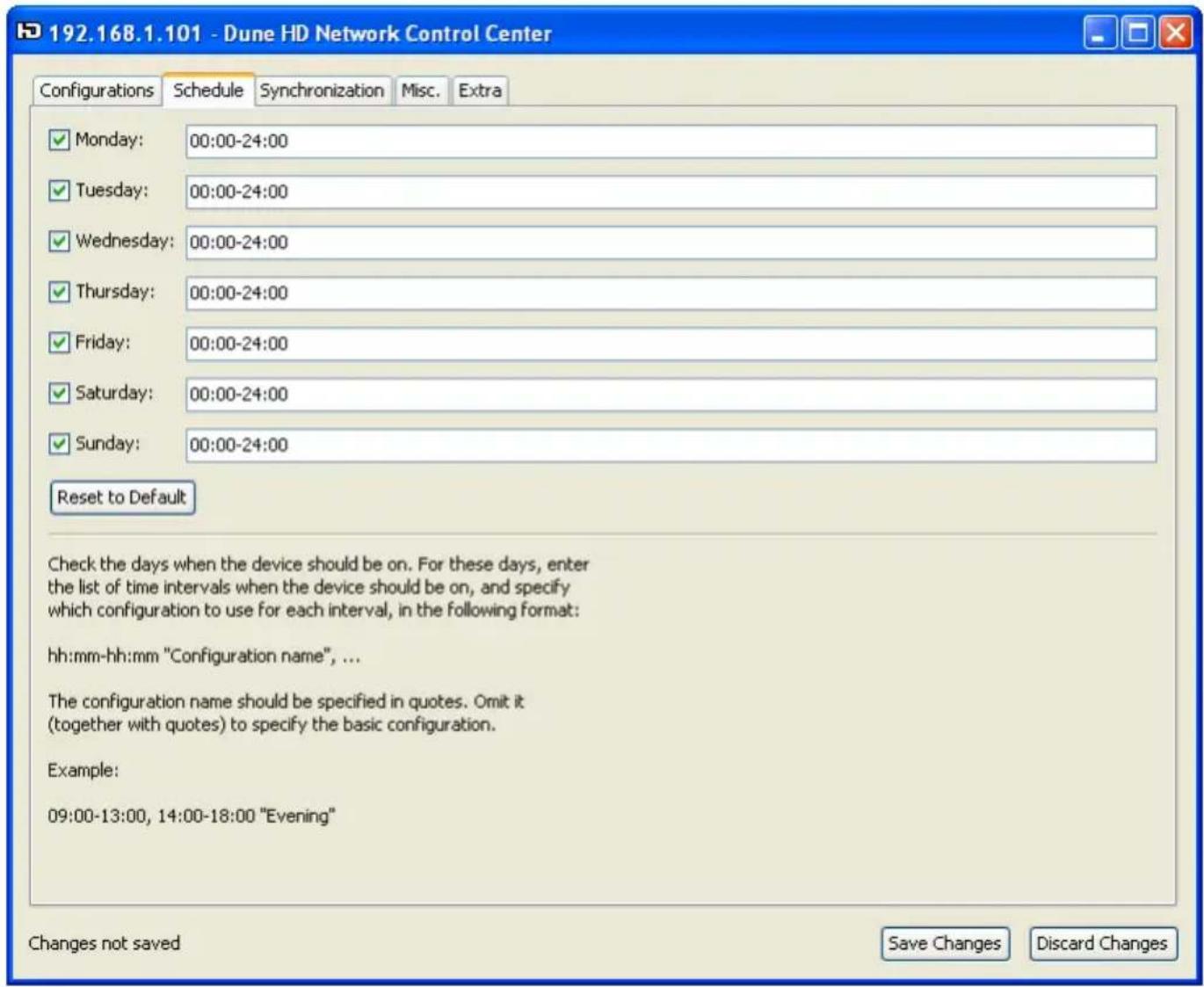Click the example text '09:00-13:00, 14:00-18:00 "Evening"'
This screenshot has width=1204, height=987.
(192, 816)
